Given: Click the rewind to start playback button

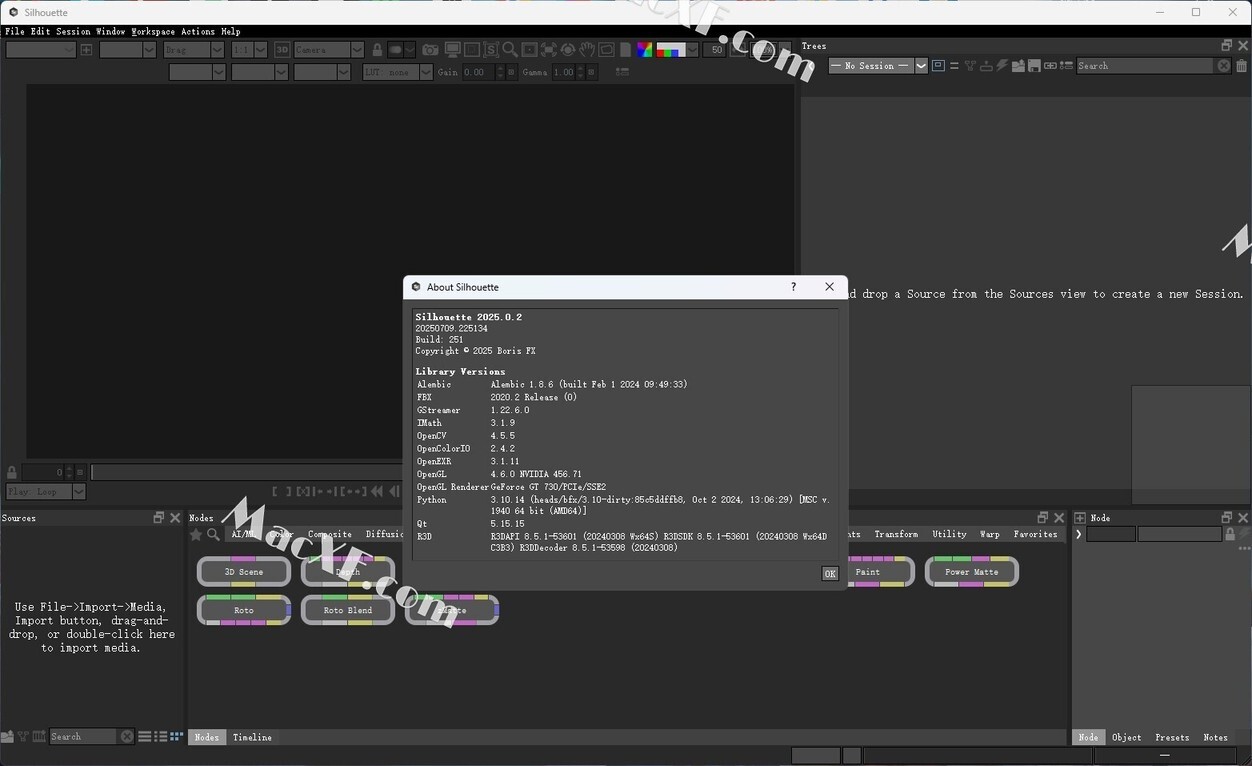Looking at the screenshot, I should coord(377,491).
